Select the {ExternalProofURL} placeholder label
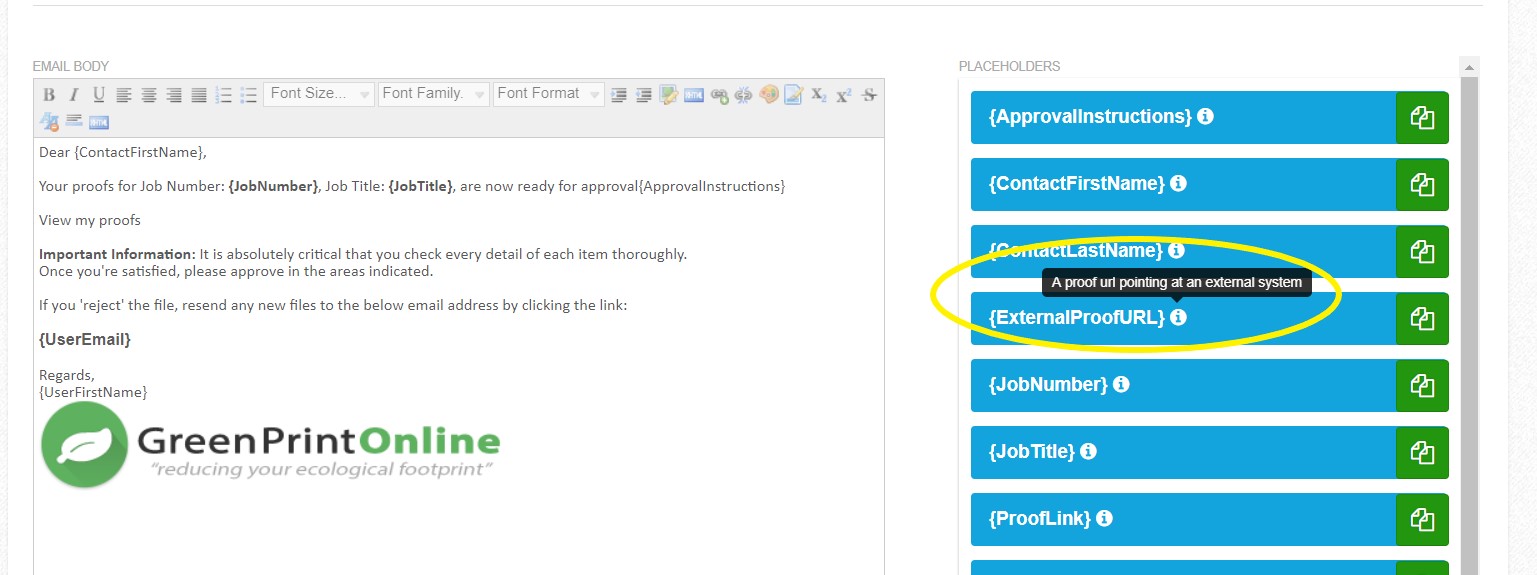Image resolution: width=1537 pixels, height=575 pixels. click(x=1077, y=318)
